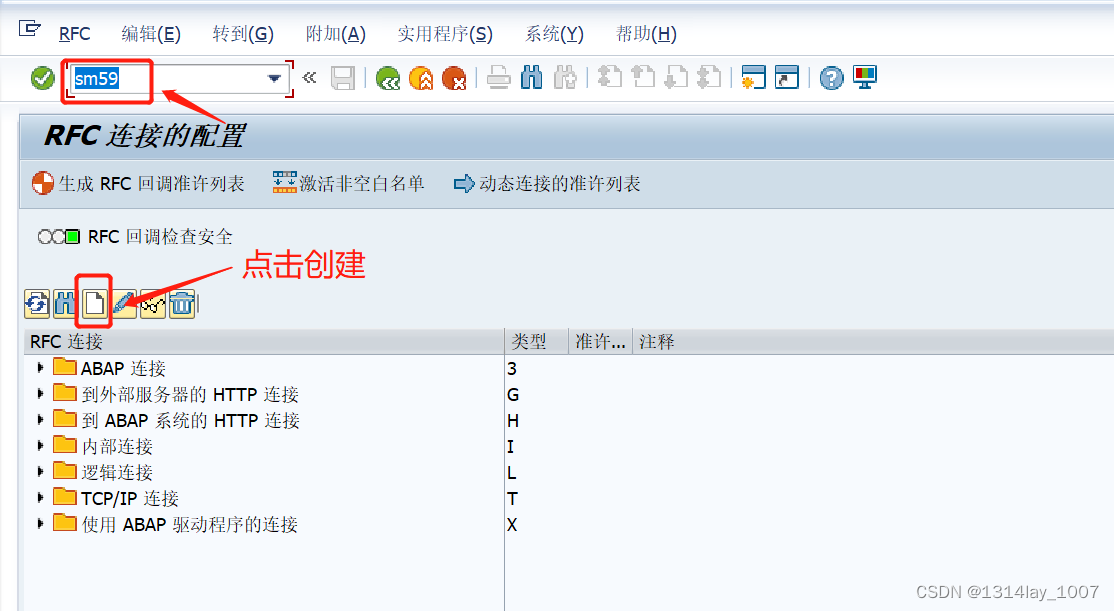Click the Previous Page icon
Image resolution: width=1114 pixels, height=611 pixels.
coord(643,77)
